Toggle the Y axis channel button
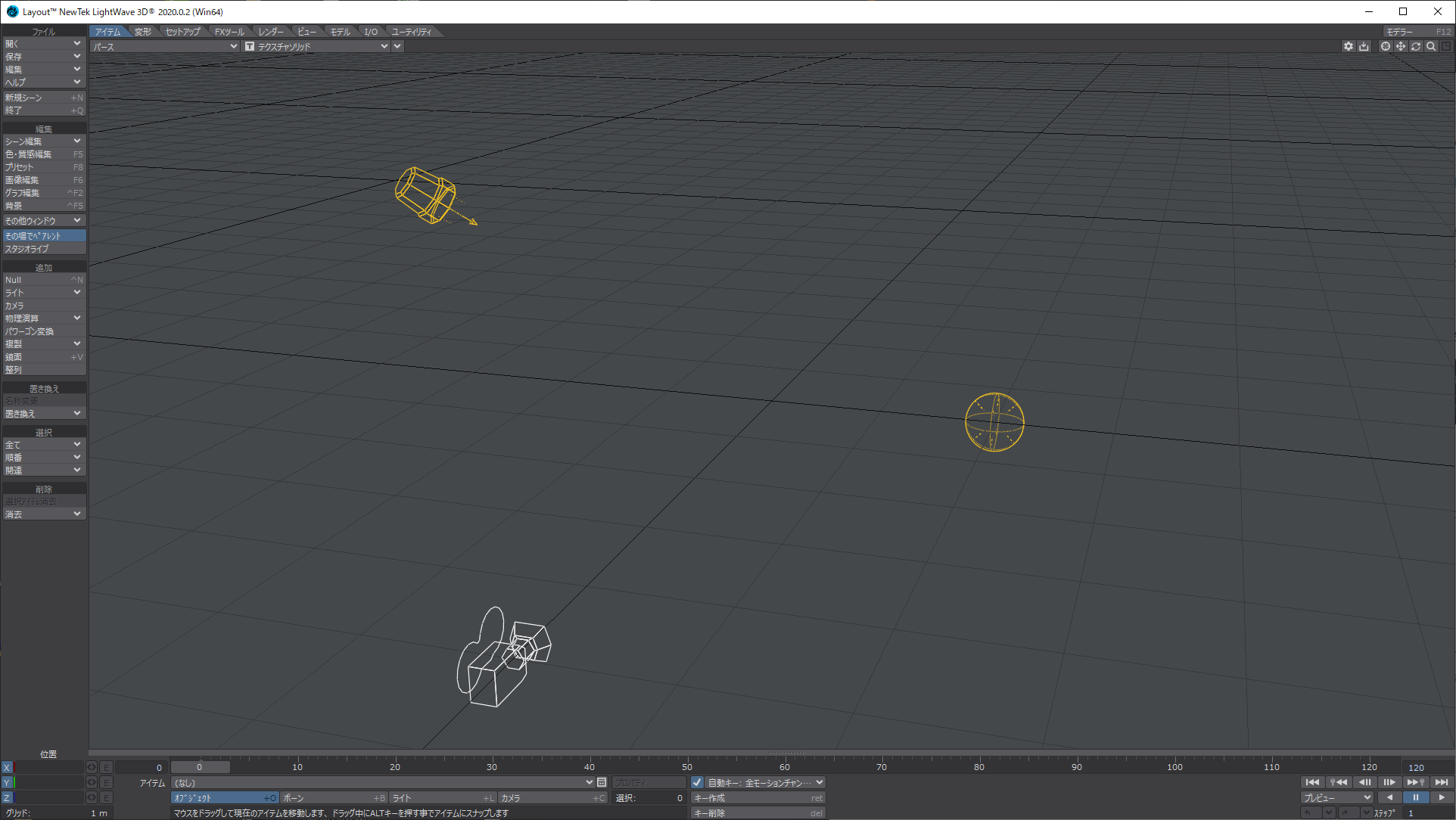Image resolution: width=1456 pixels, height=820 pixels. pyautogui.click(x=7, y=782)
